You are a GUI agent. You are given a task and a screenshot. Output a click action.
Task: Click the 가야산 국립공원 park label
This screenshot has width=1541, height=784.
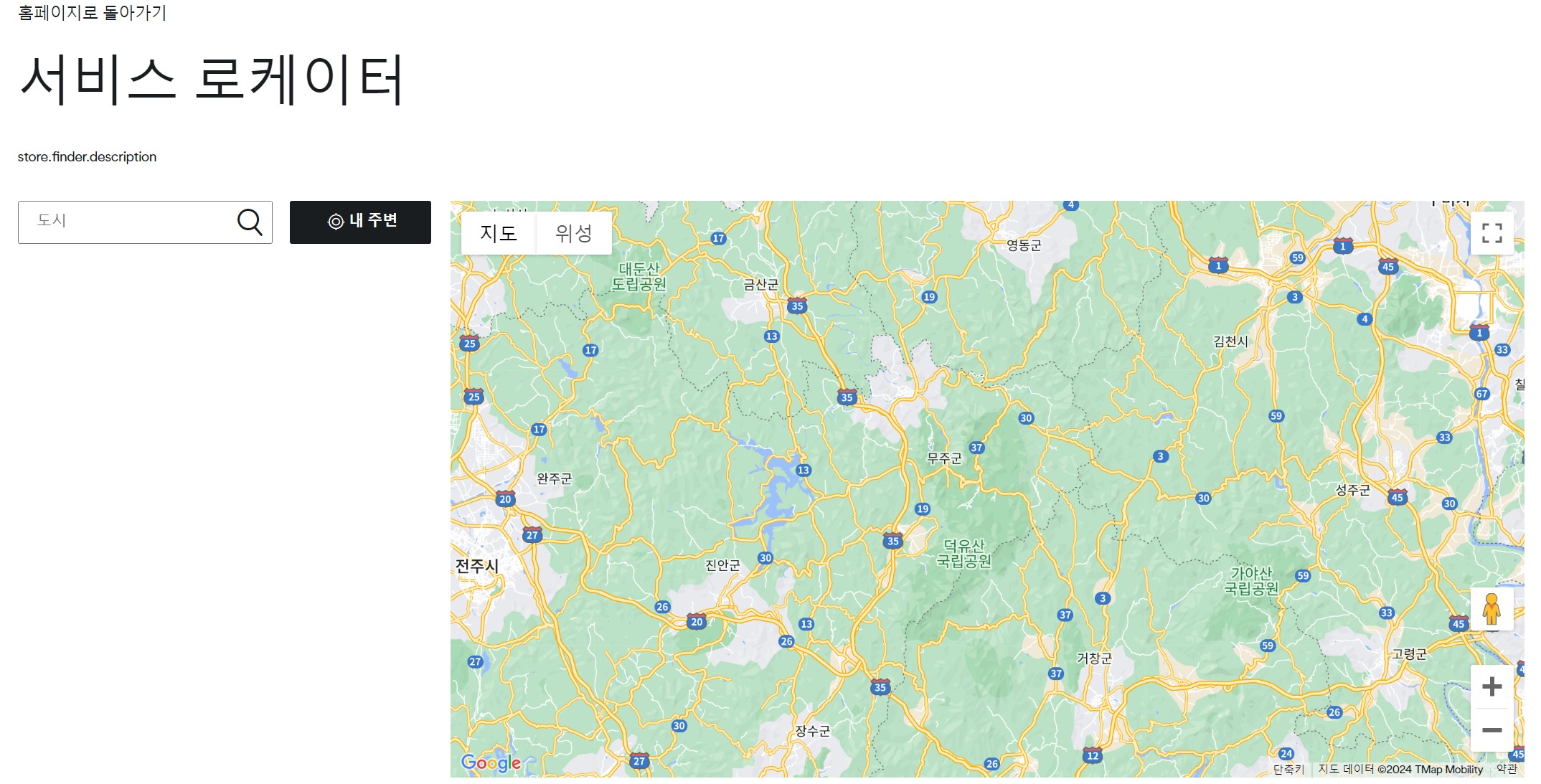(x=1251, y=581)
